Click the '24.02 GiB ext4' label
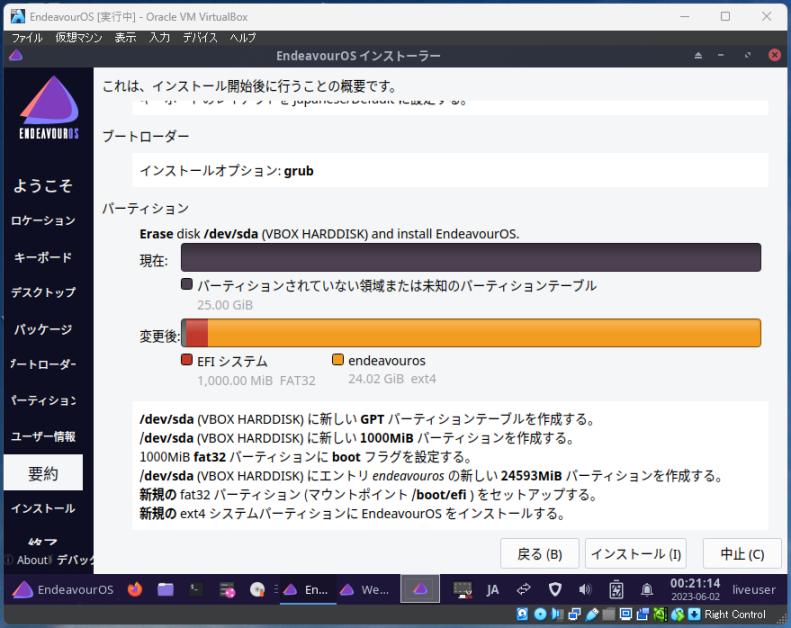Image resolution: width=791 pixels, height=628 pixels. [392, 379]
